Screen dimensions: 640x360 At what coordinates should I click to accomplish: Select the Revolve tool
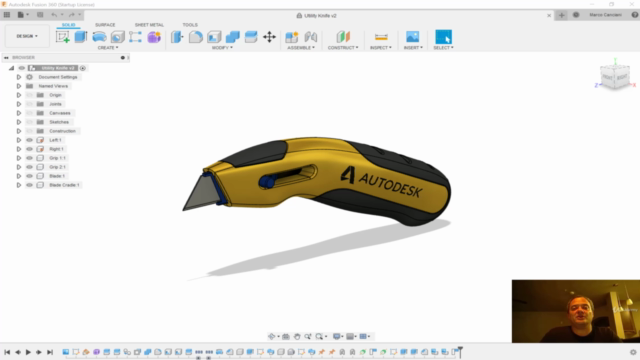tap(99, 37)
